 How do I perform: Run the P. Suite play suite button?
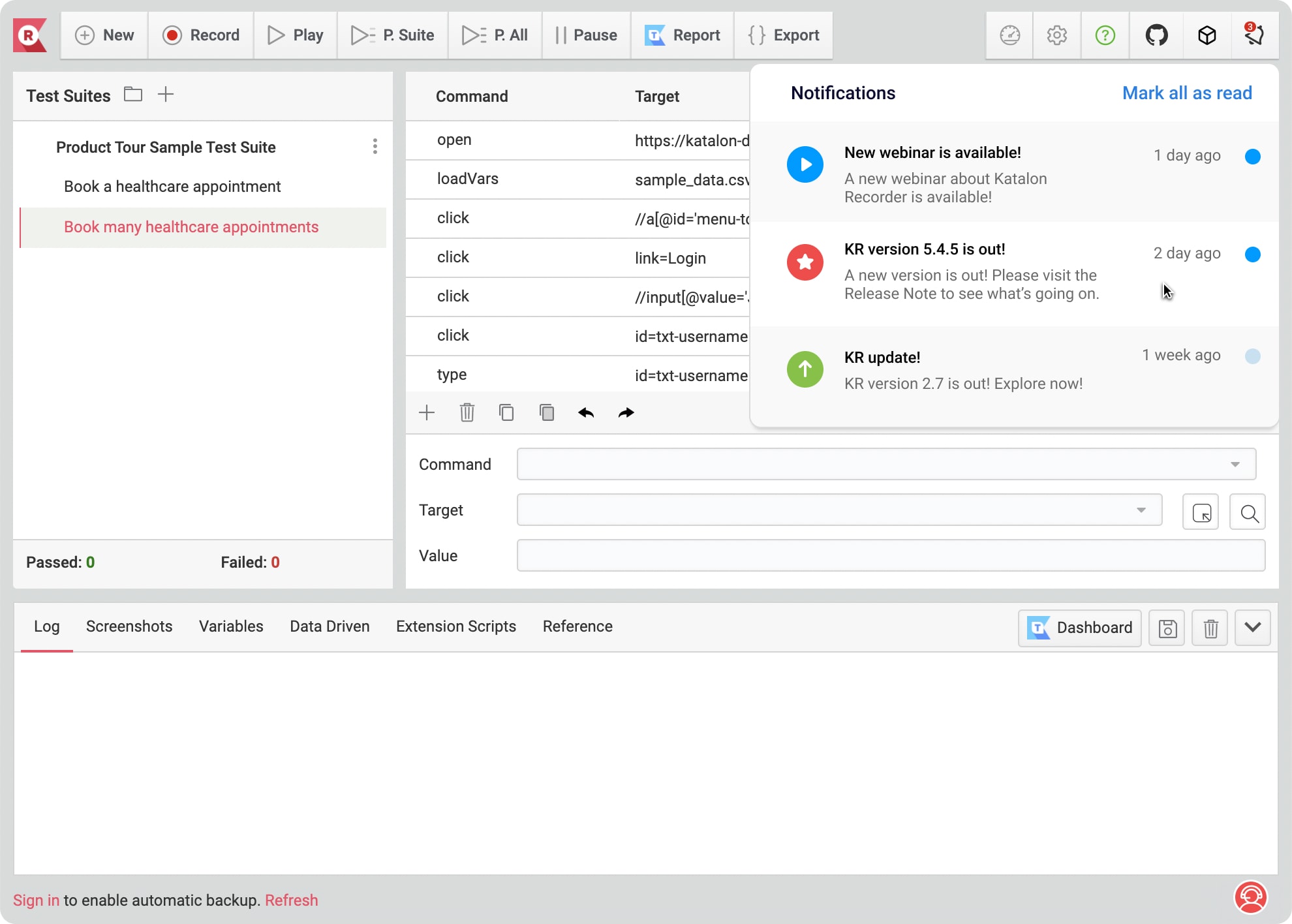pos(393,35)
